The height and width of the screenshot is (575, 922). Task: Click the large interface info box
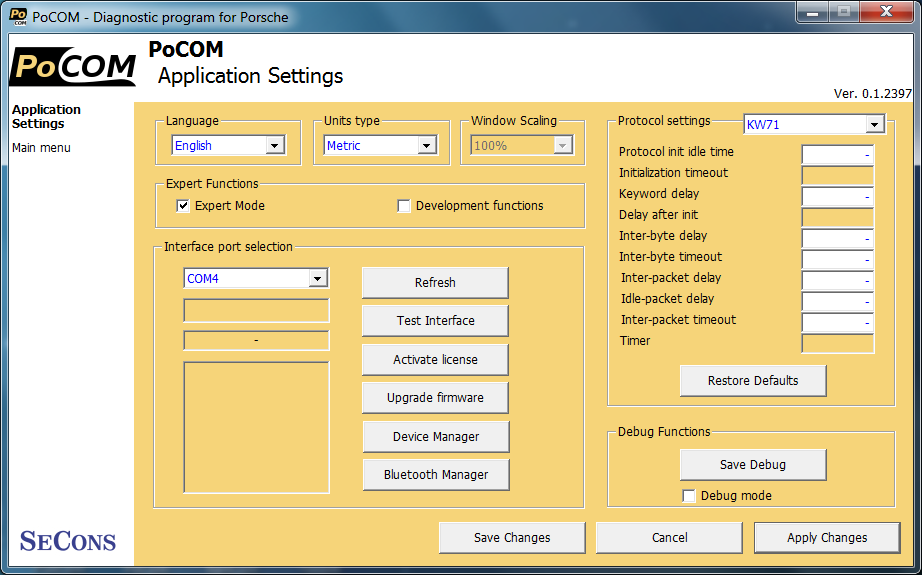[x=256, y=427]
